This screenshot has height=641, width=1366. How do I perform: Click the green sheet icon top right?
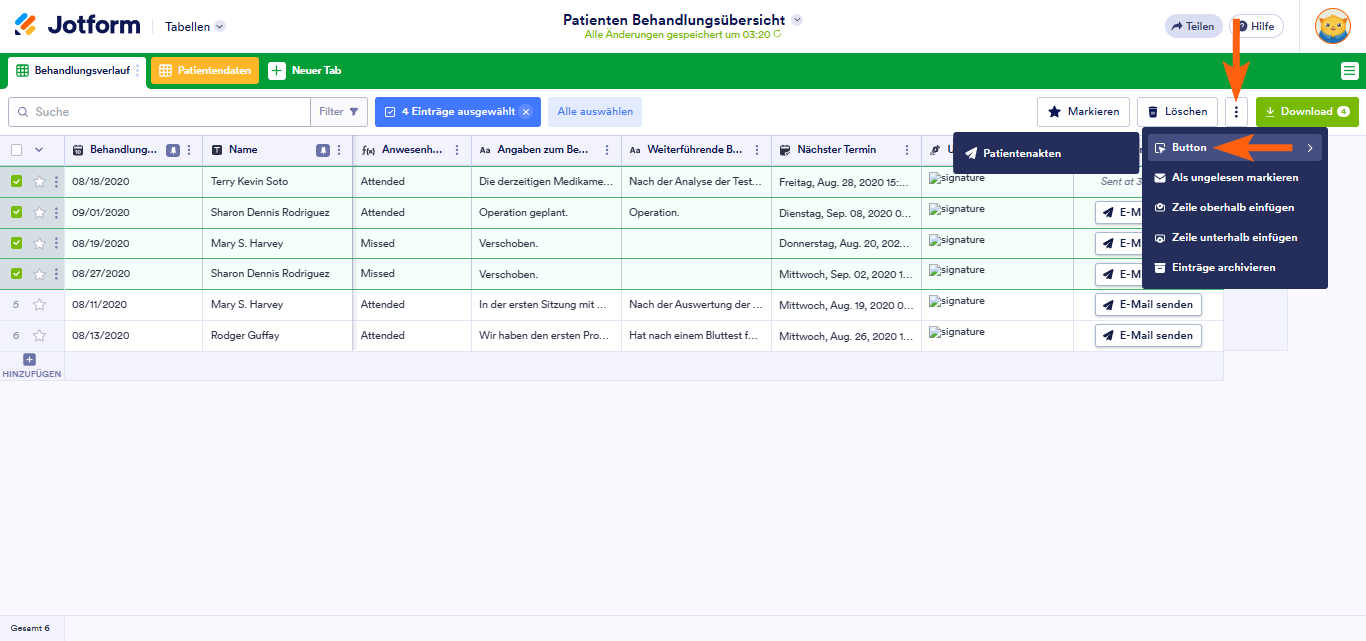point(1352,70)
